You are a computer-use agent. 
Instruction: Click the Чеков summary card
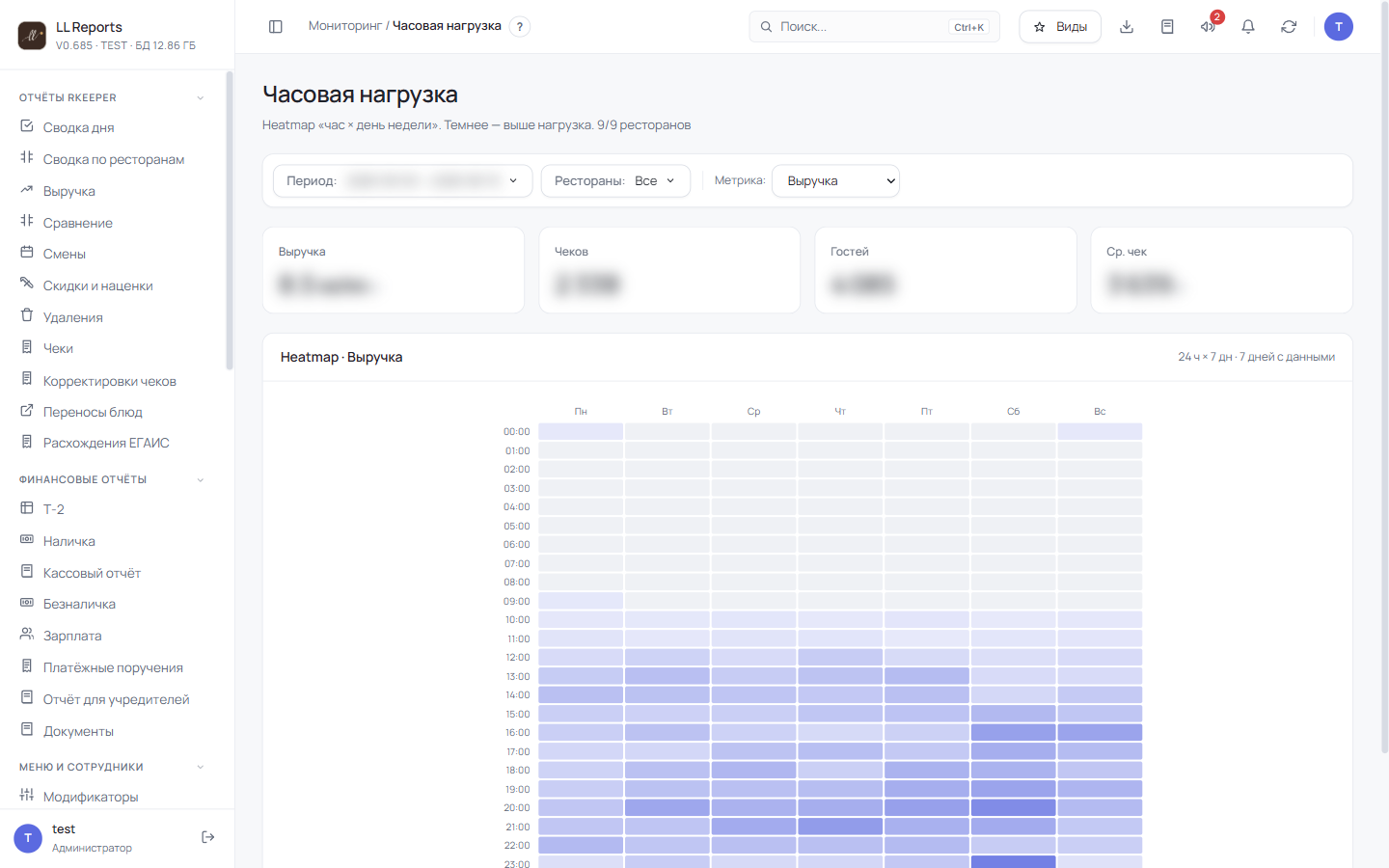tap(669, 270)
